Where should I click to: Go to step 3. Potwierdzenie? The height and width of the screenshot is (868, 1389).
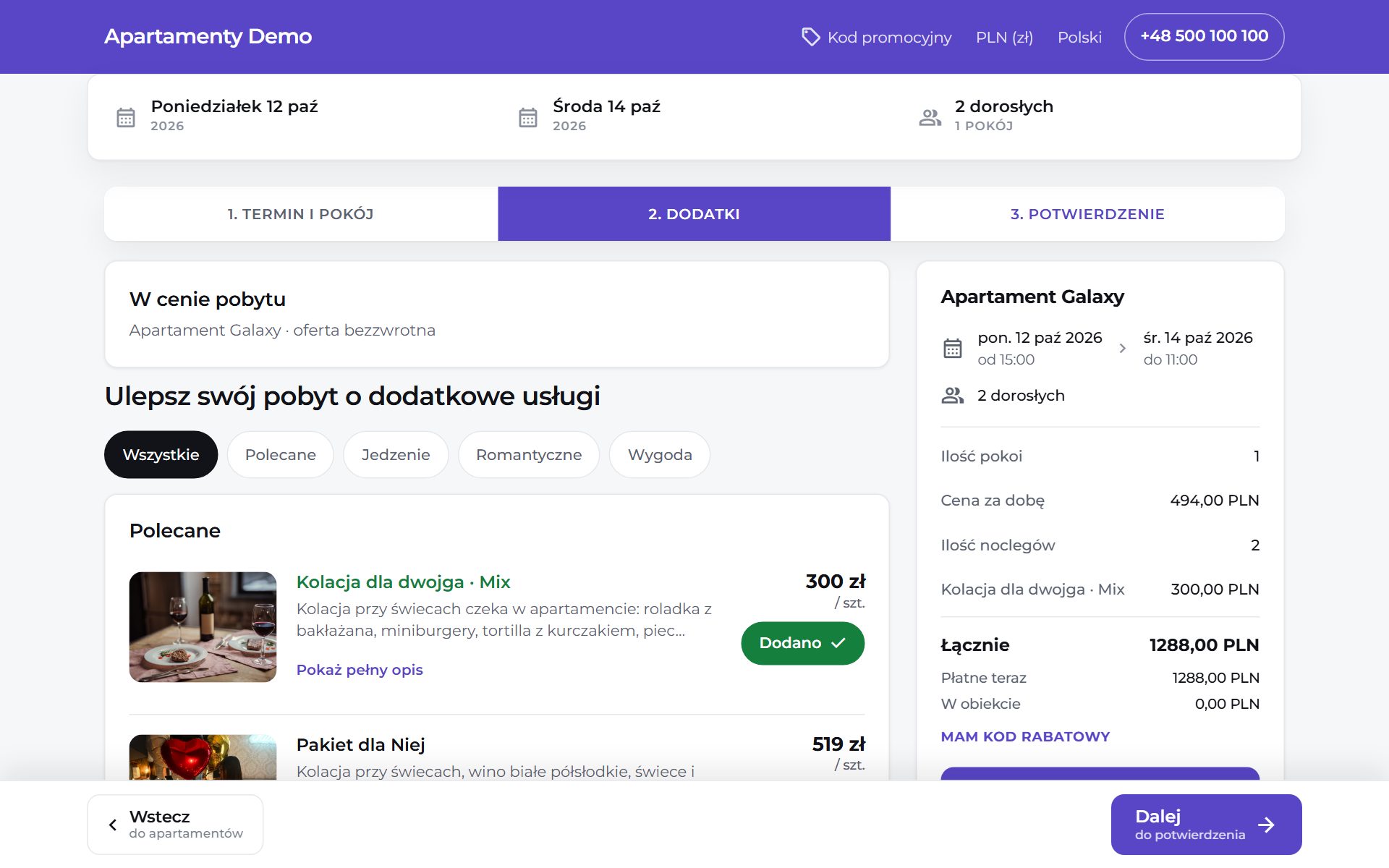(x=1087, y=214)
